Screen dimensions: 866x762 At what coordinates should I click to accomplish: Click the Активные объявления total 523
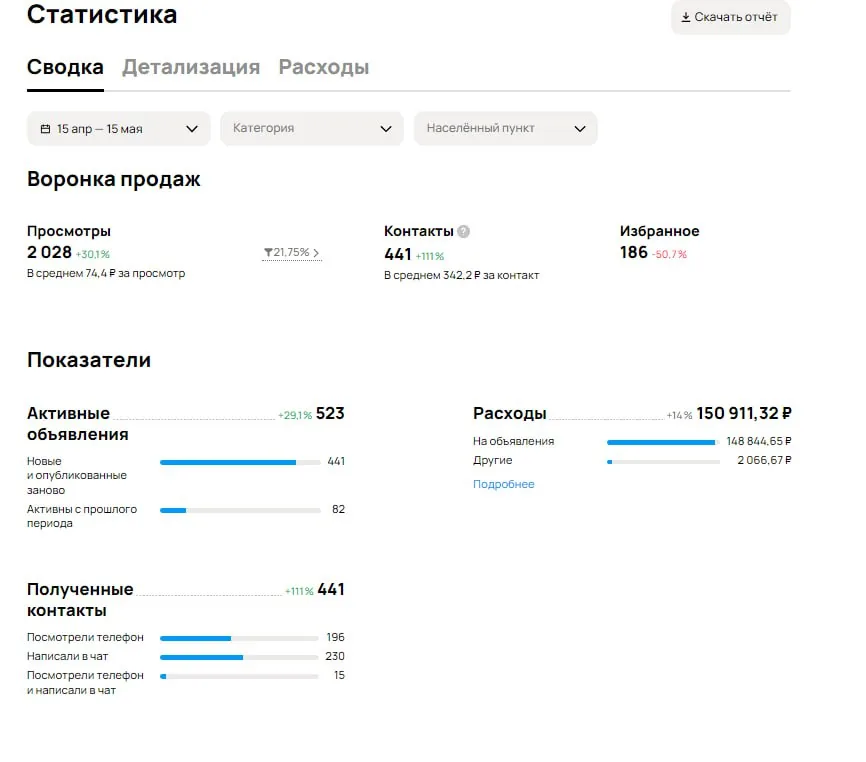tap(330, 414)
